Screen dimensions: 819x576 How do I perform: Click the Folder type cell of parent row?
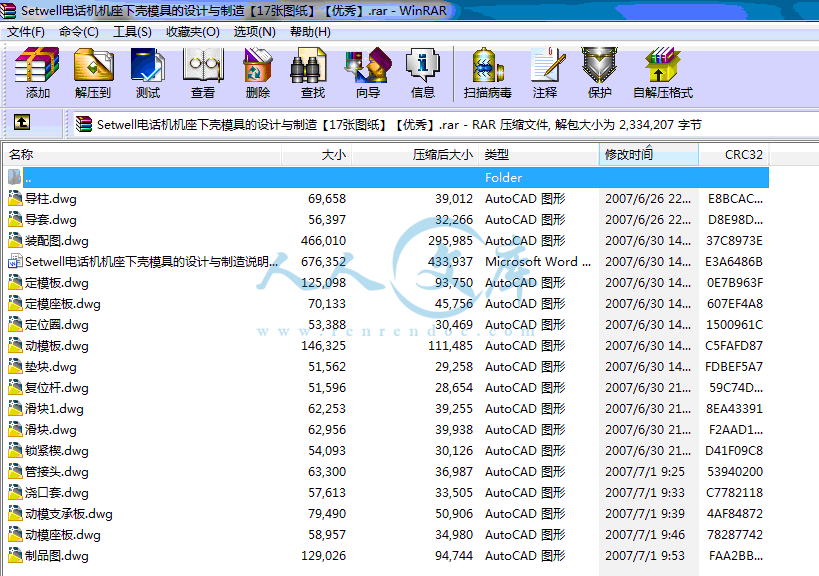[503, 178]
